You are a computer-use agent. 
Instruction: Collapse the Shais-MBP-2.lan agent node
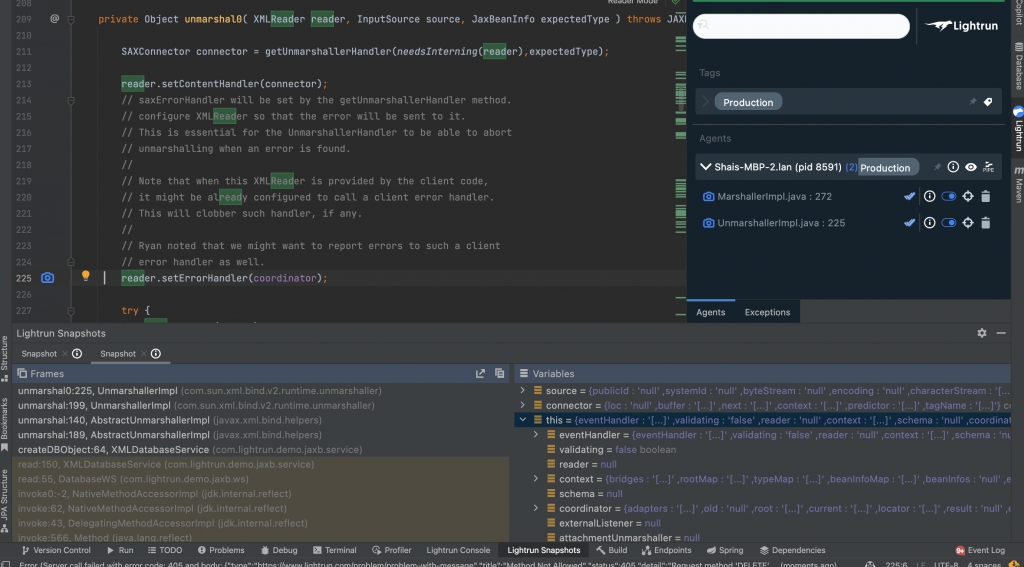coord(706,167)
